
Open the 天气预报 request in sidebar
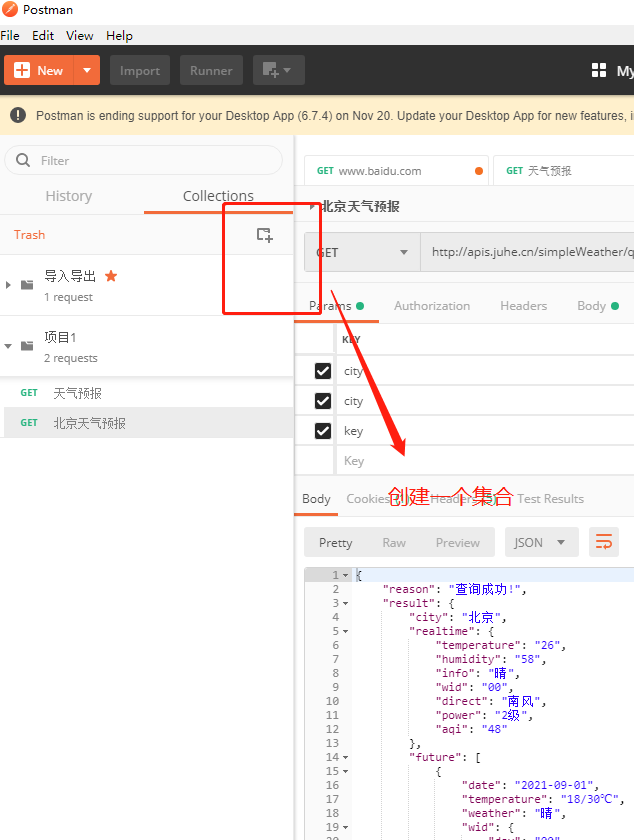(148, 393)
